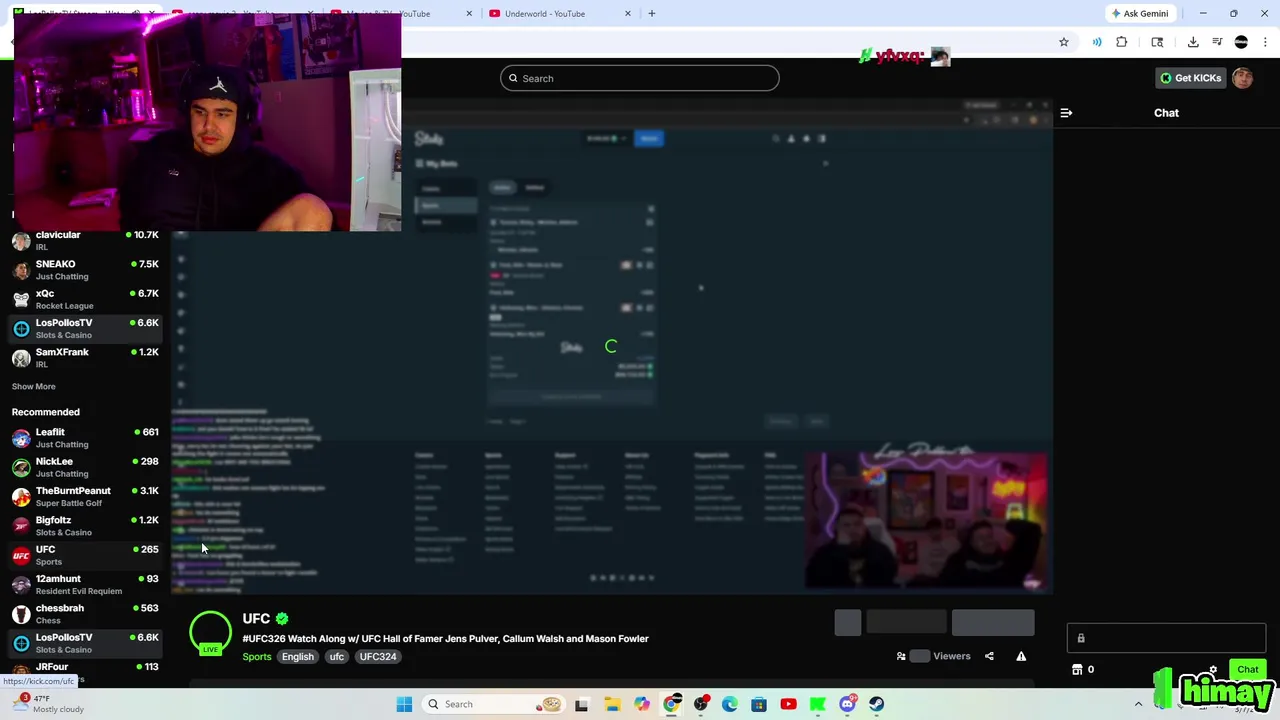
Task: Select the English language tag
Action: pos(298,657)
